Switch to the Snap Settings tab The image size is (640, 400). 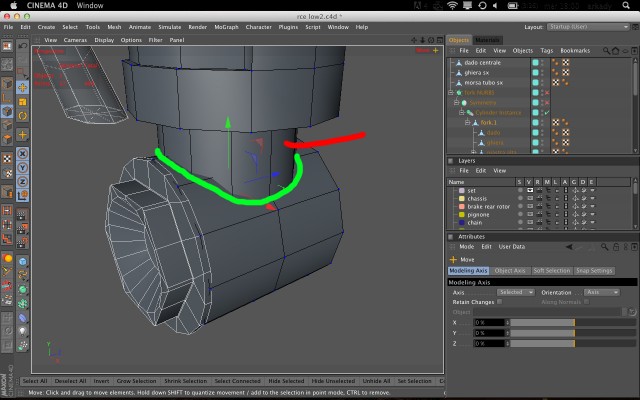click(x=594, y=271)
